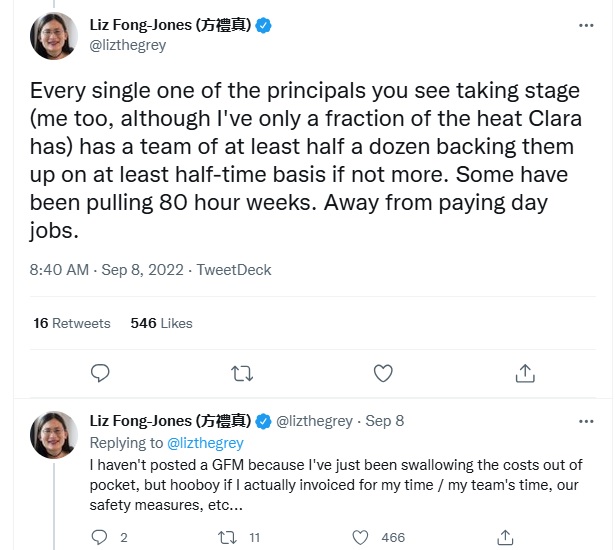615x550 pixels.
Task: Like the main tweet
Action: (x=383, y=373)
